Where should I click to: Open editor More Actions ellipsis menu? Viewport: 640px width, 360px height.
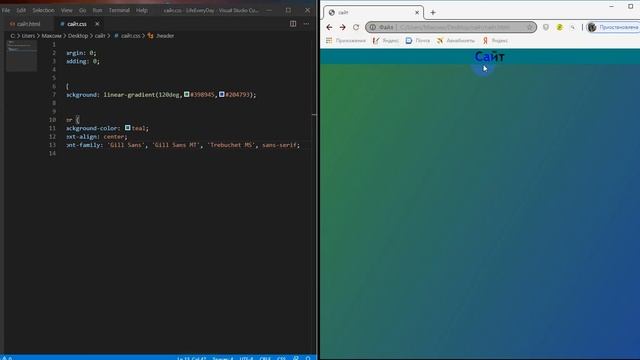point(306,24)
